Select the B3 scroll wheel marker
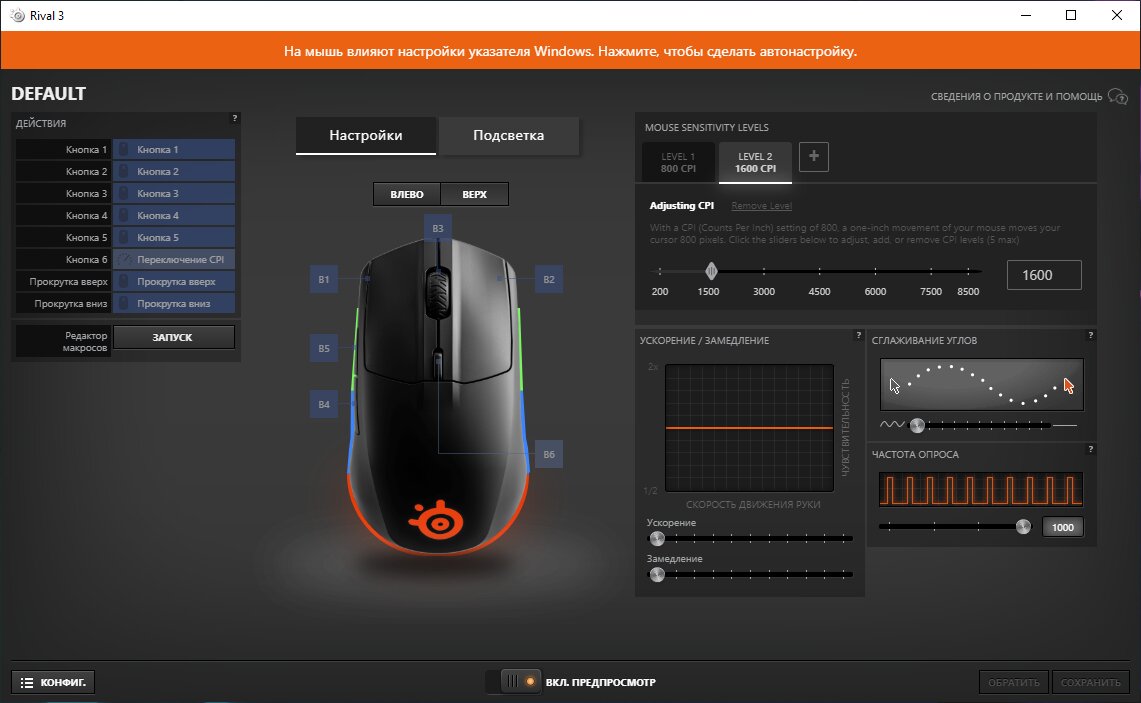Screen dimensions: 1141x703 [x=437, y=229]
